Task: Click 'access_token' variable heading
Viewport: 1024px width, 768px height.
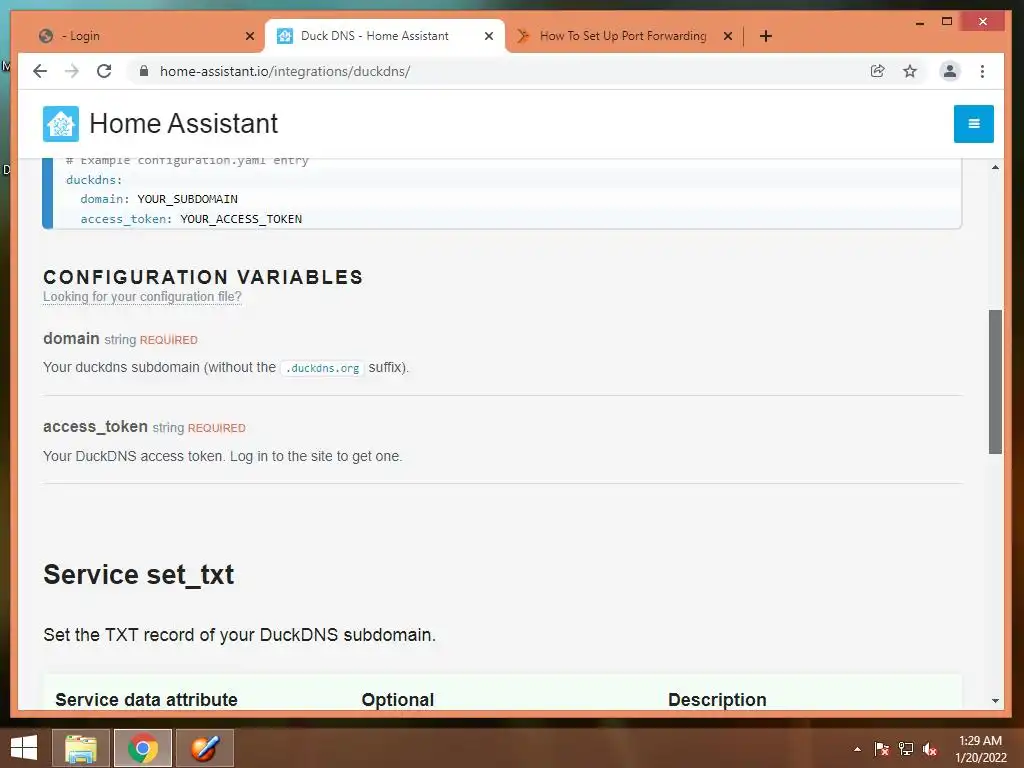Action: [x=95, y=426]
